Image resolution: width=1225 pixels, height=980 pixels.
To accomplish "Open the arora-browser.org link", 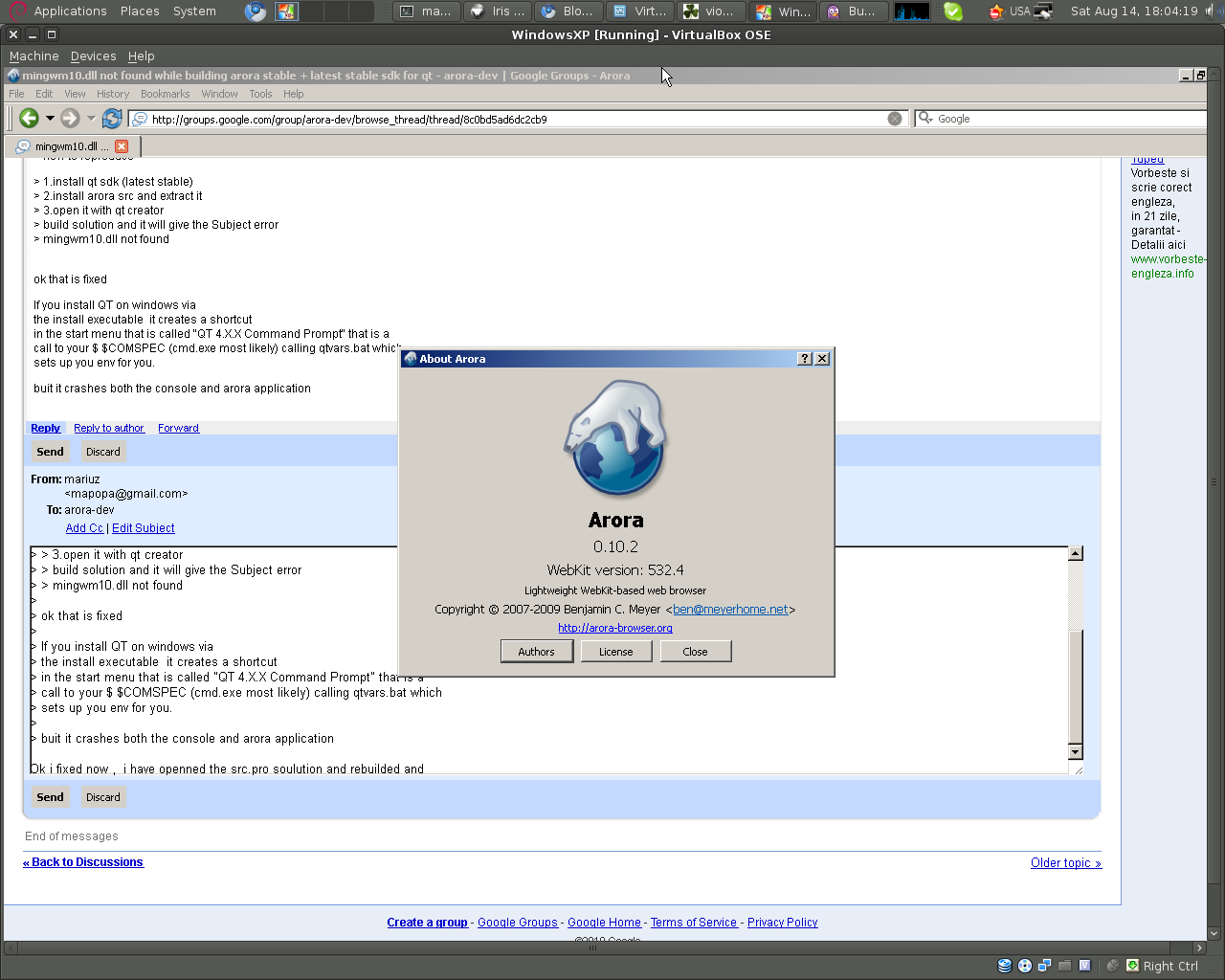I will click(x=615, y=628).
